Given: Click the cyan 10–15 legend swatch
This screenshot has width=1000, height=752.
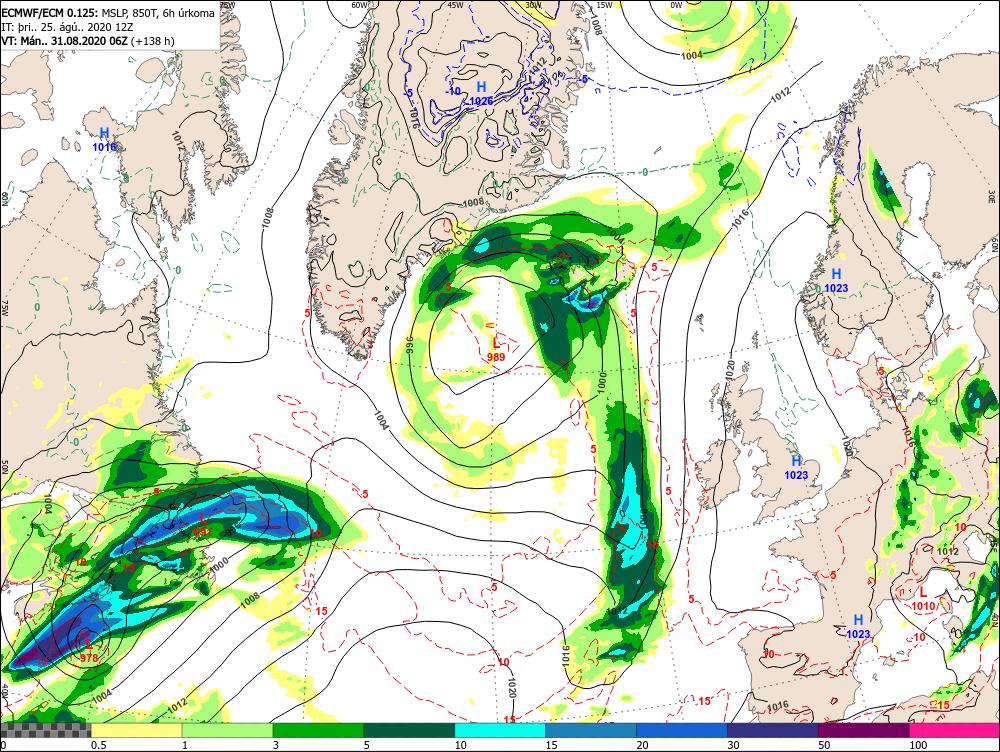Looking at the screenshot, I should pyautogui.click(x=500, y=730).
